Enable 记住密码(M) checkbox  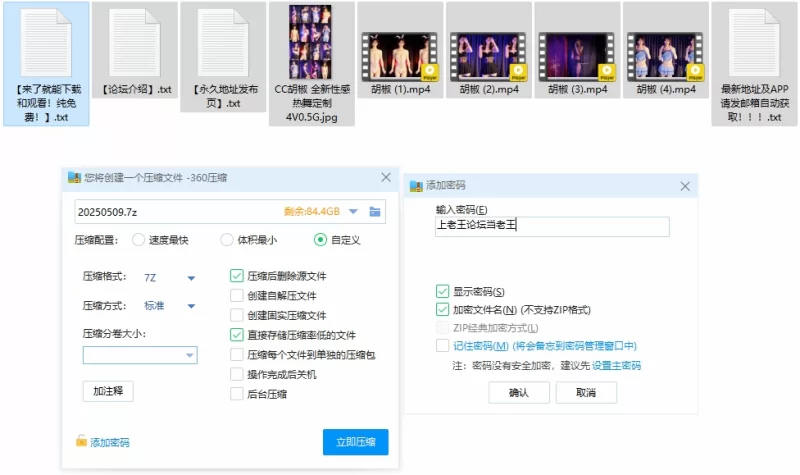[x=442, y=345]
